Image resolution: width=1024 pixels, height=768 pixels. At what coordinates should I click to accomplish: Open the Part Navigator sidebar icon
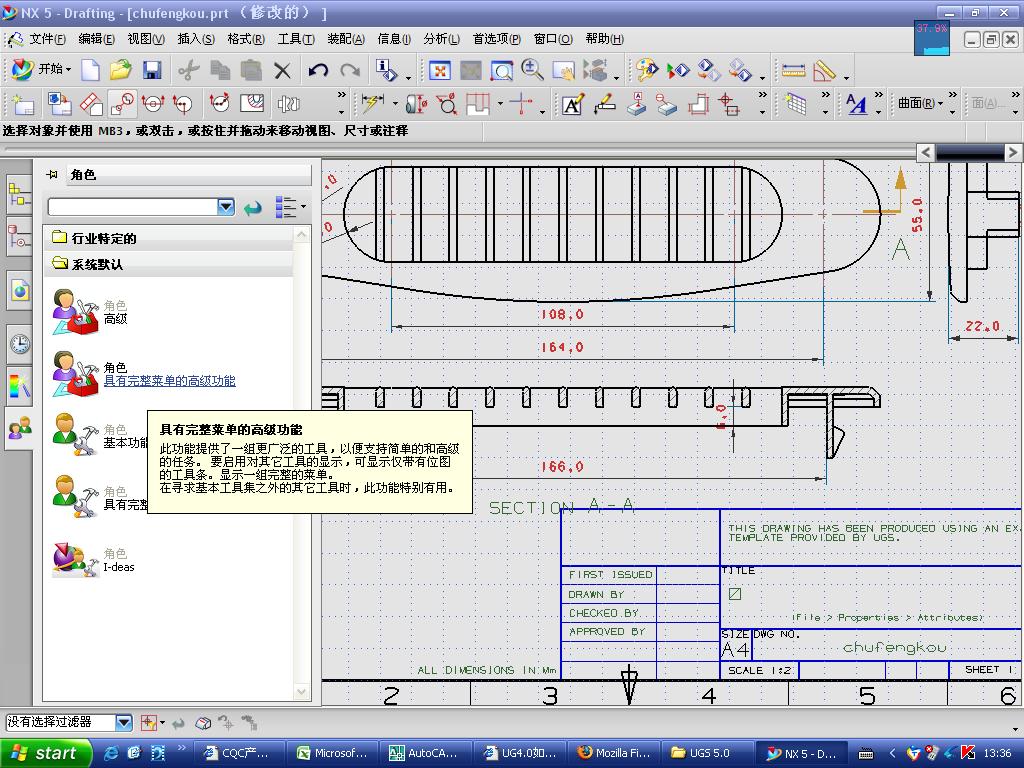point(19,237)
